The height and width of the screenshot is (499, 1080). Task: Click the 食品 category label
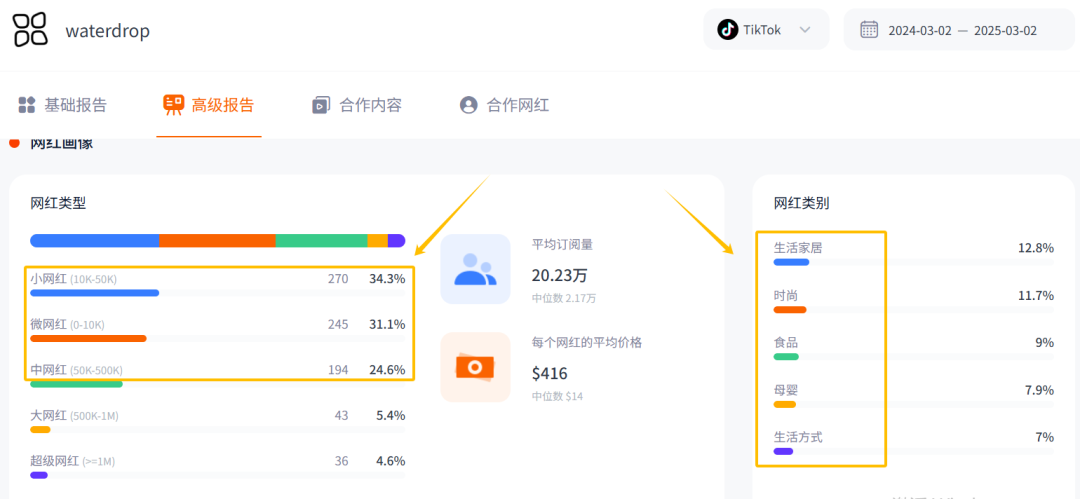(786, 343)
